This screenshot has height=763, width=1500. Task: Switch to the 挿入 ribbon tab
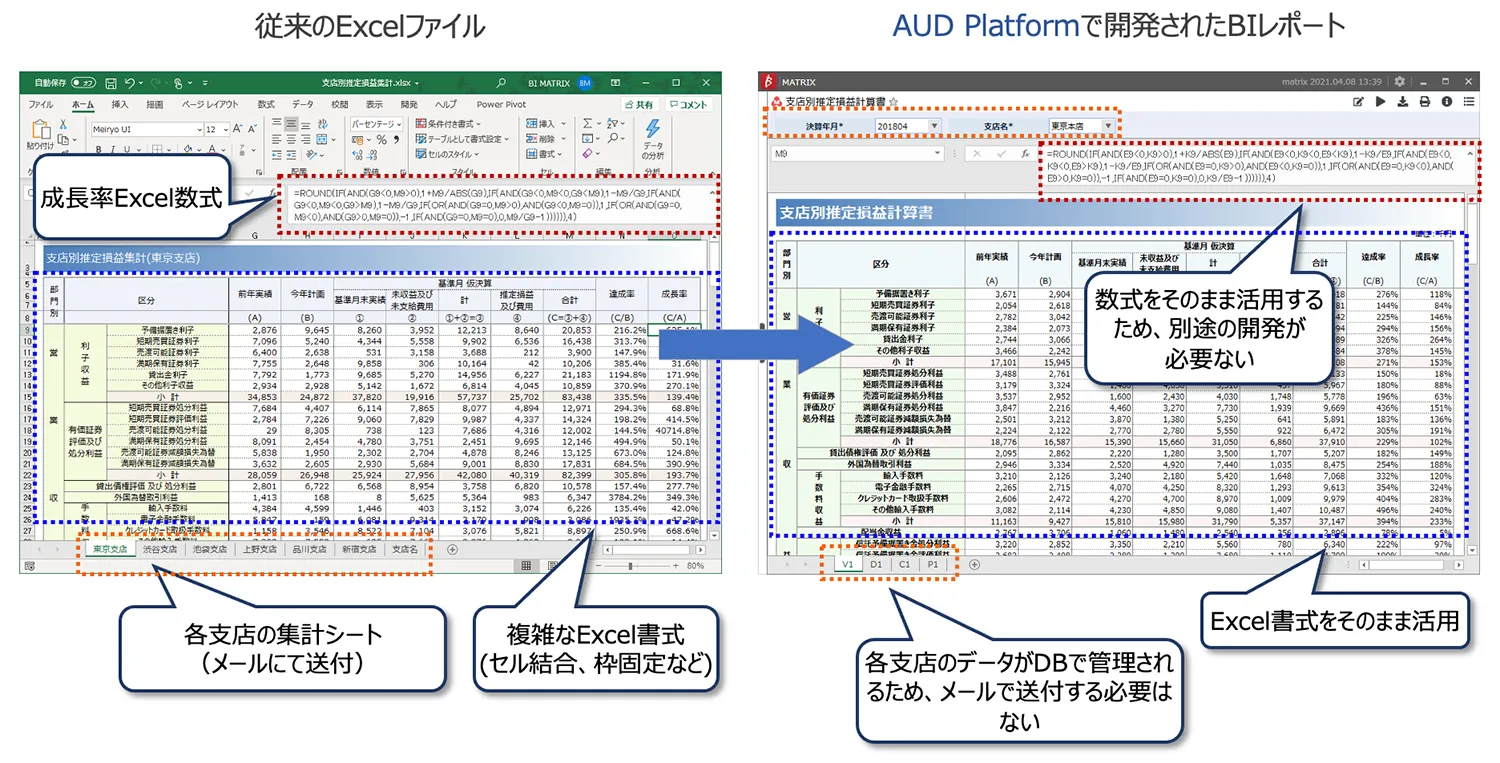(120, 104)
